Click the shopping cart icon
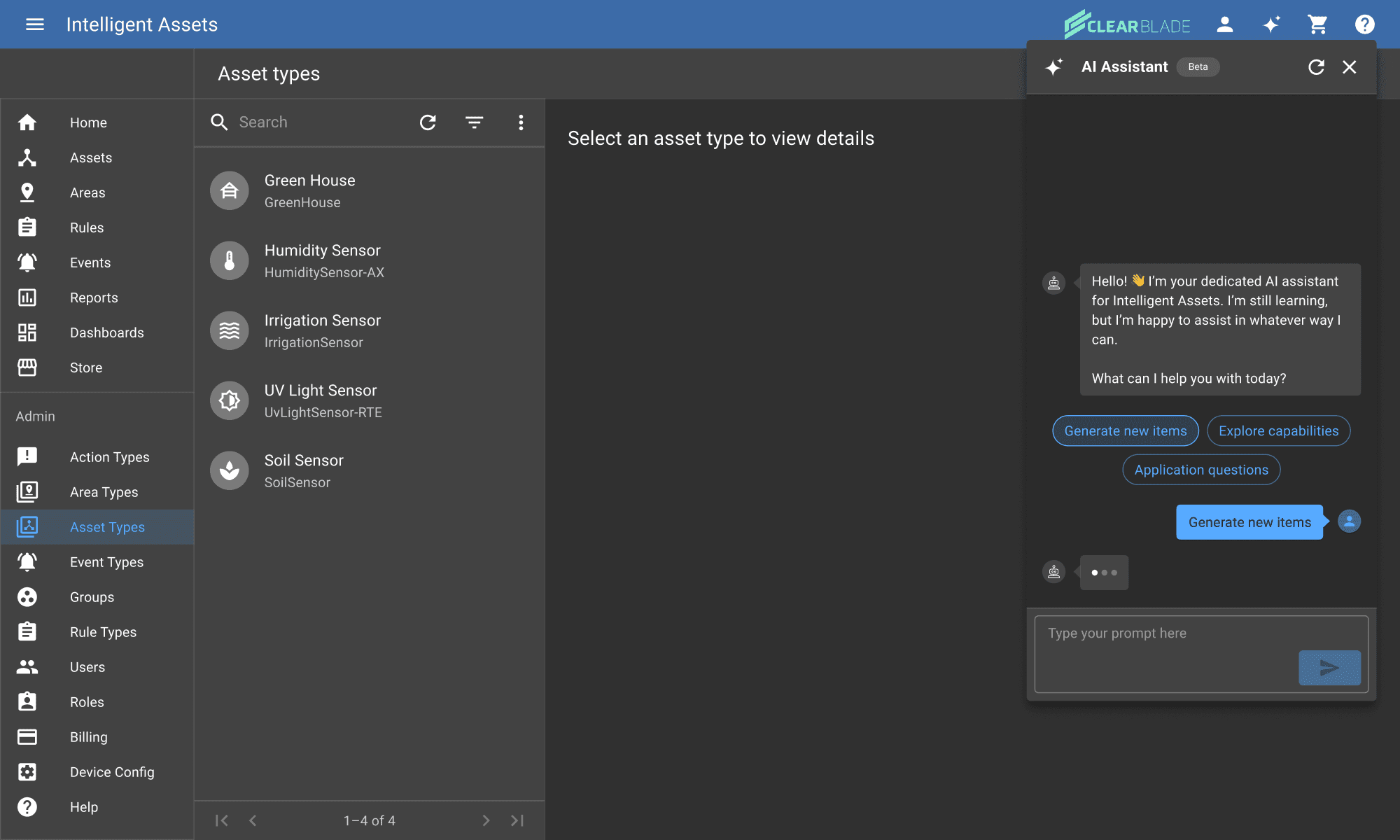 click(x=1317, y=24)
